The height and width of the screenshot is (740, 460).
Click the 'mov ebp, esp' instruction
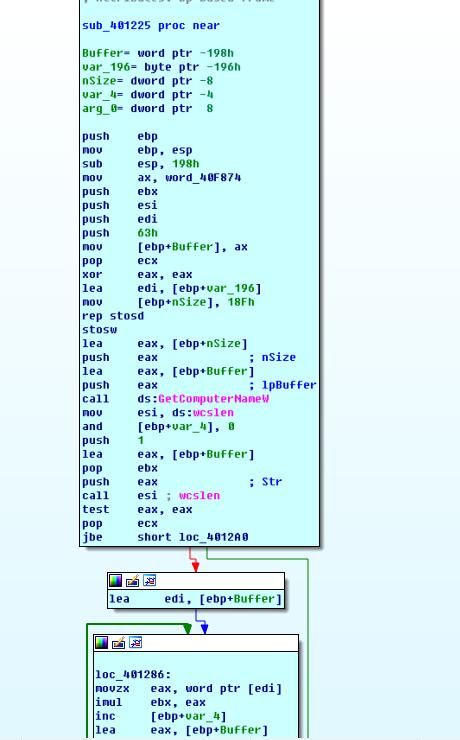(137, 150)
